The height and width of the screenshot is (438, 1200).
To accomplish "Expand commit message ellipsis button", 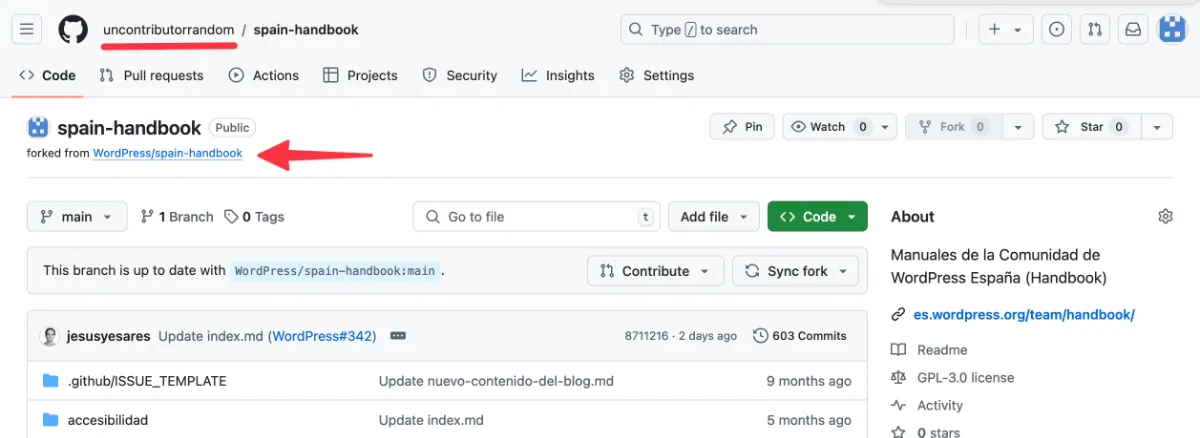I will pos(397,336).
